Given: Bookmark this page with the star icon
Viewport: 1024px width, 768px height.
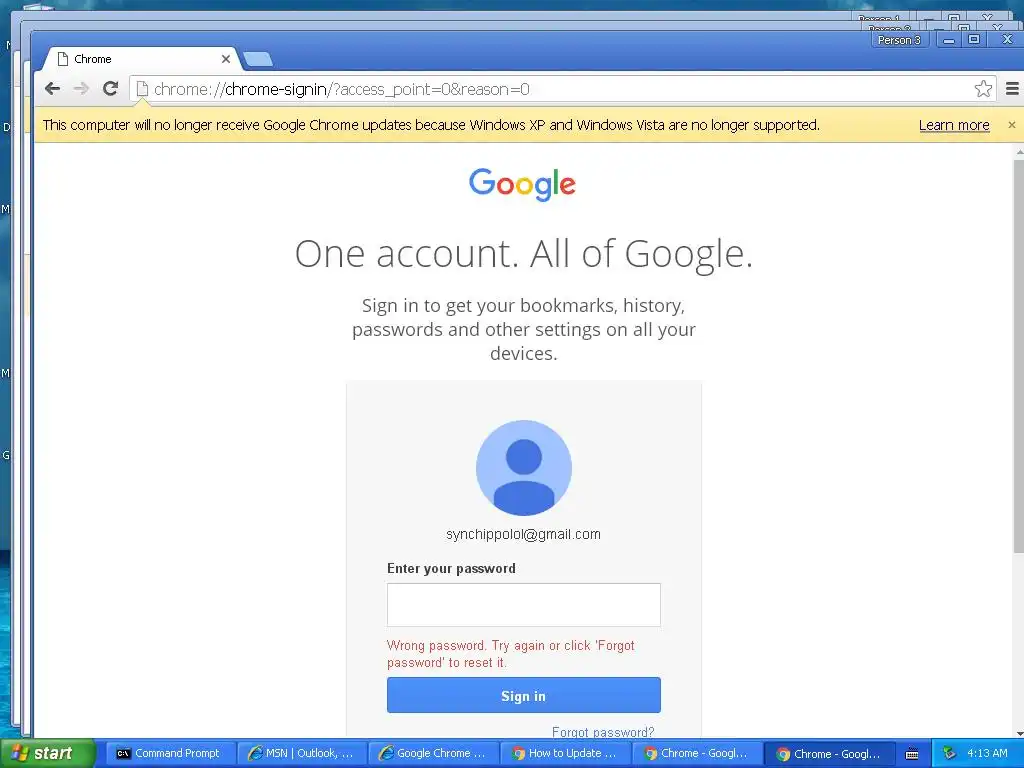Looking at the screenshot, I should tap(983, 89).
